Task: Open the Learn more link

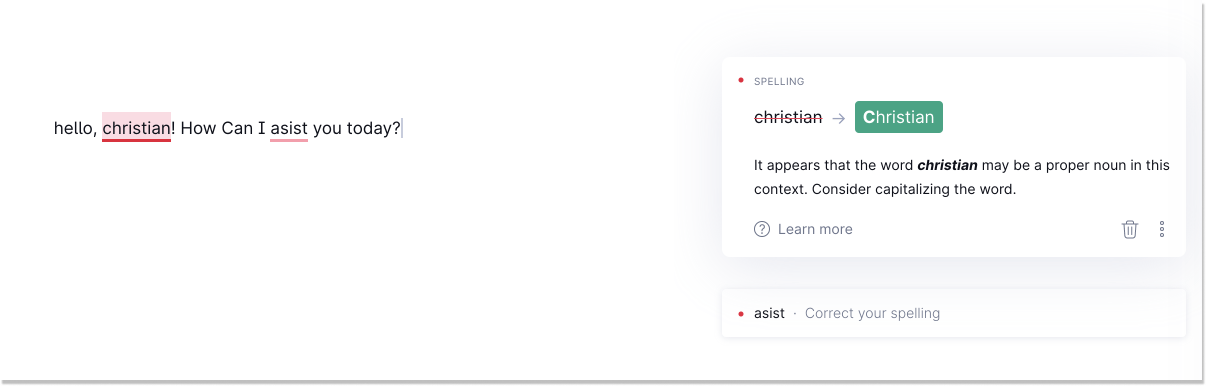Action: (815, 229)
